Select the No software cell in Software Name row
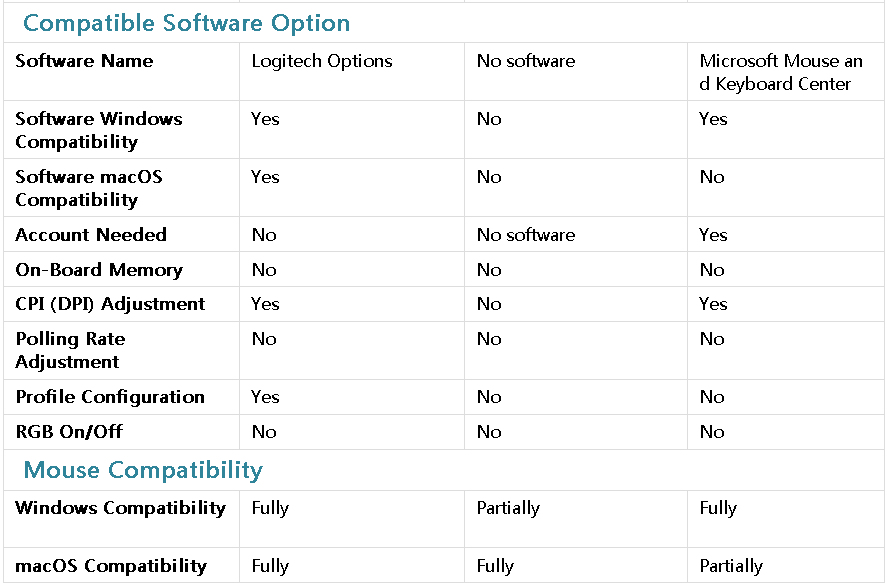Screen dimensions: 887x585 coord(526,61)
